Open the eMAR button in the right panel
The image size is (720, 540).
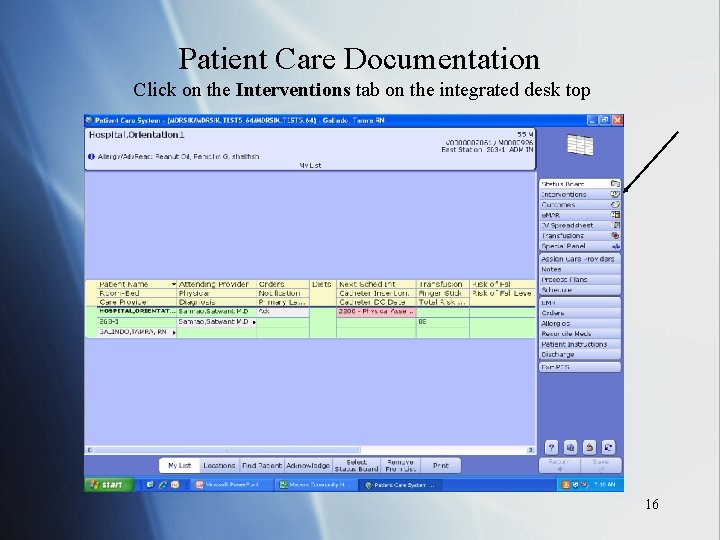coord(579,215)
